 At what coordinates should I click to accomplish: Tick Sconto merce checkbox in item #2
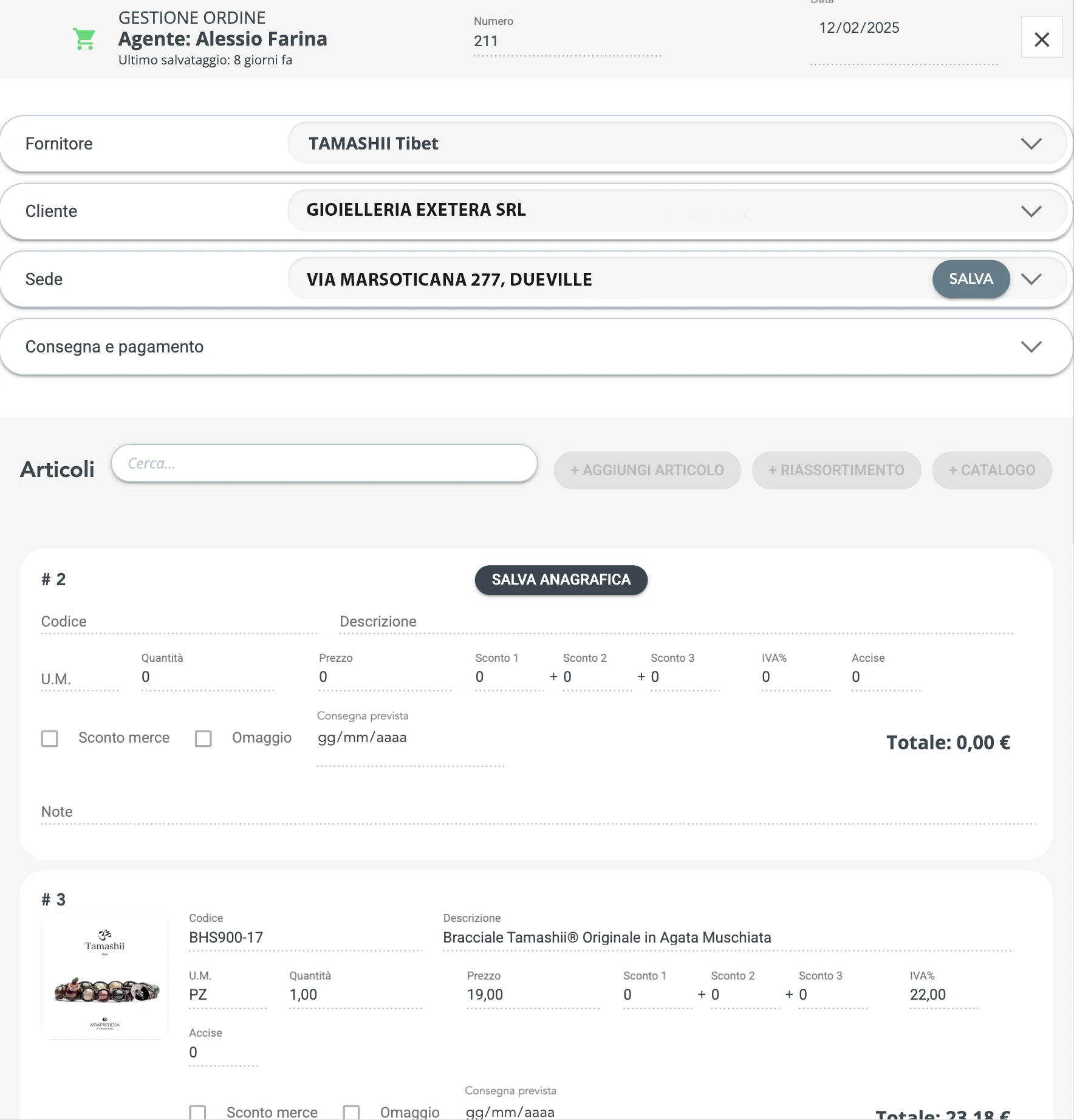(50, 738)
